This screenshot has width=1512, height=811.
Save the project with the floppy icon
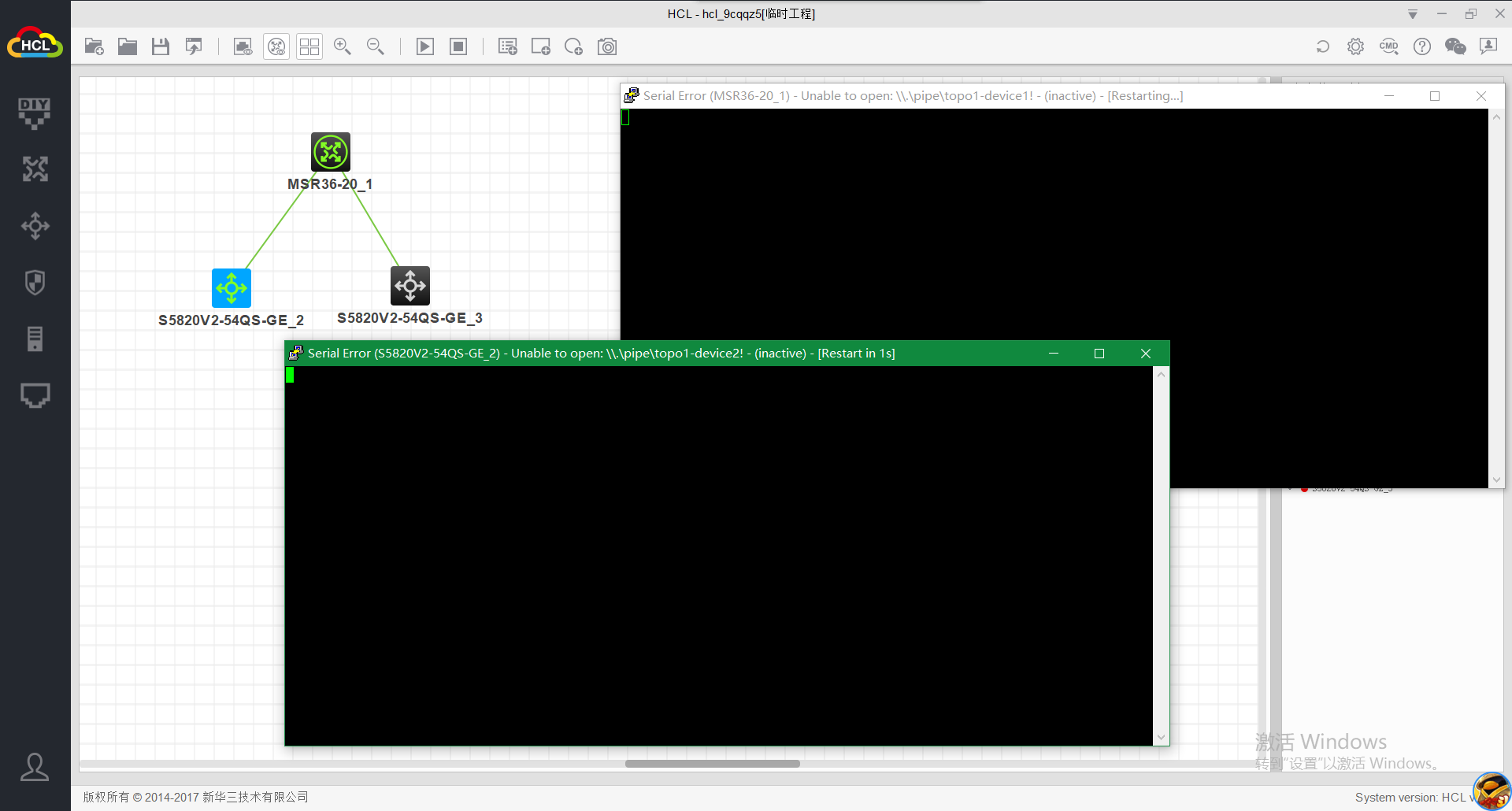(161, 46)
